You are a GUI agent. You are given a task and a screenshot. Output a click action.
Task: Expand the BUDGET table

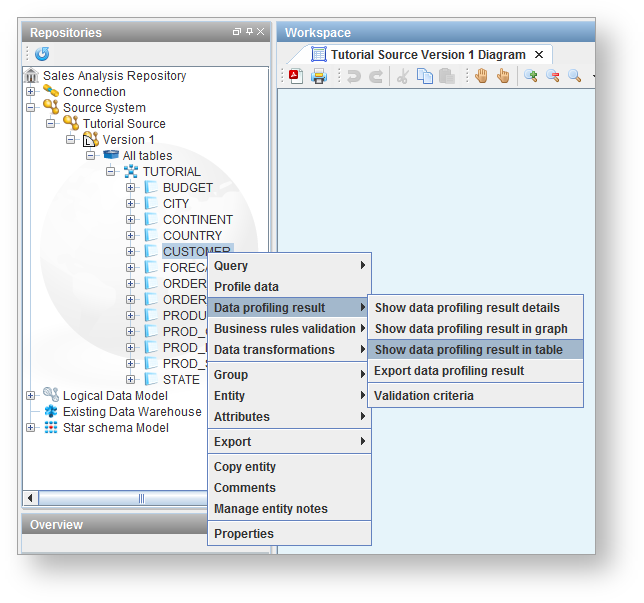tap(131, 187)
